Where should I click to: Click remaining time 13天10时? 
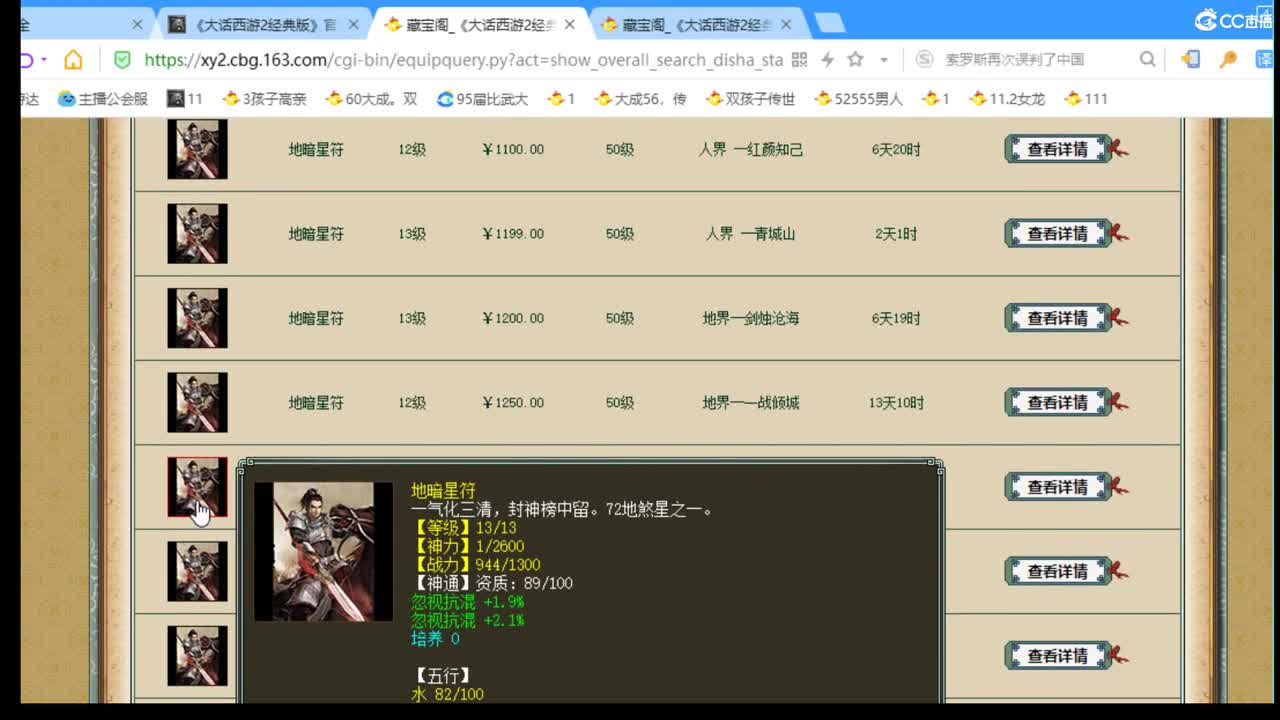click(x=896, y=402)
